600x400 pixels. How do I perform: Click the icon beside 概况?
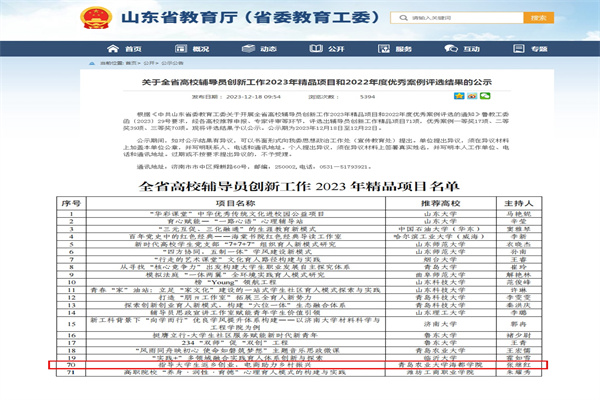(x=181, y=48)
